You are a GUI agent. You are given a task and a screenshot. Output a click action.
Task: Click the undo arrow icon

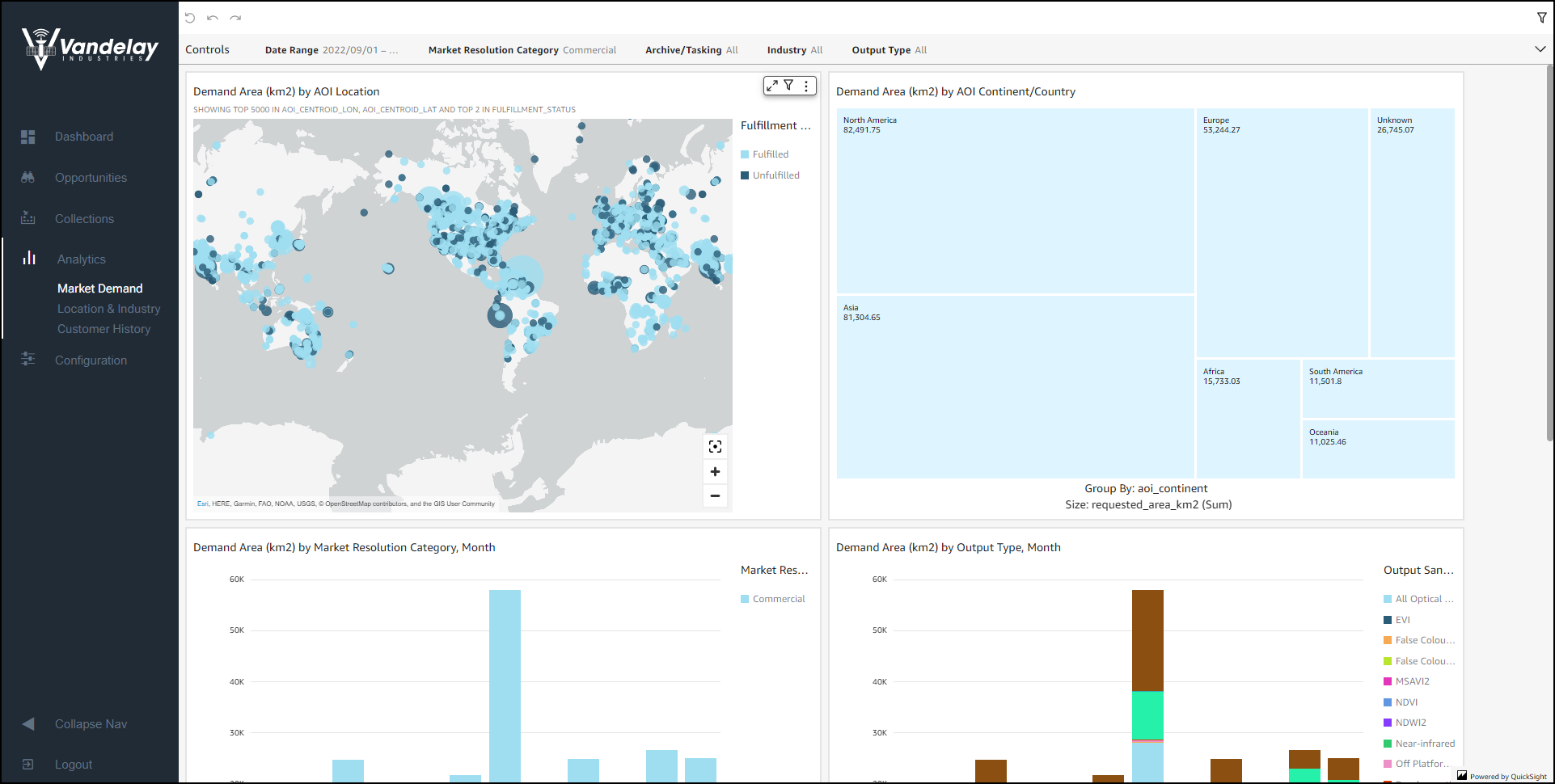coord(213,18)
